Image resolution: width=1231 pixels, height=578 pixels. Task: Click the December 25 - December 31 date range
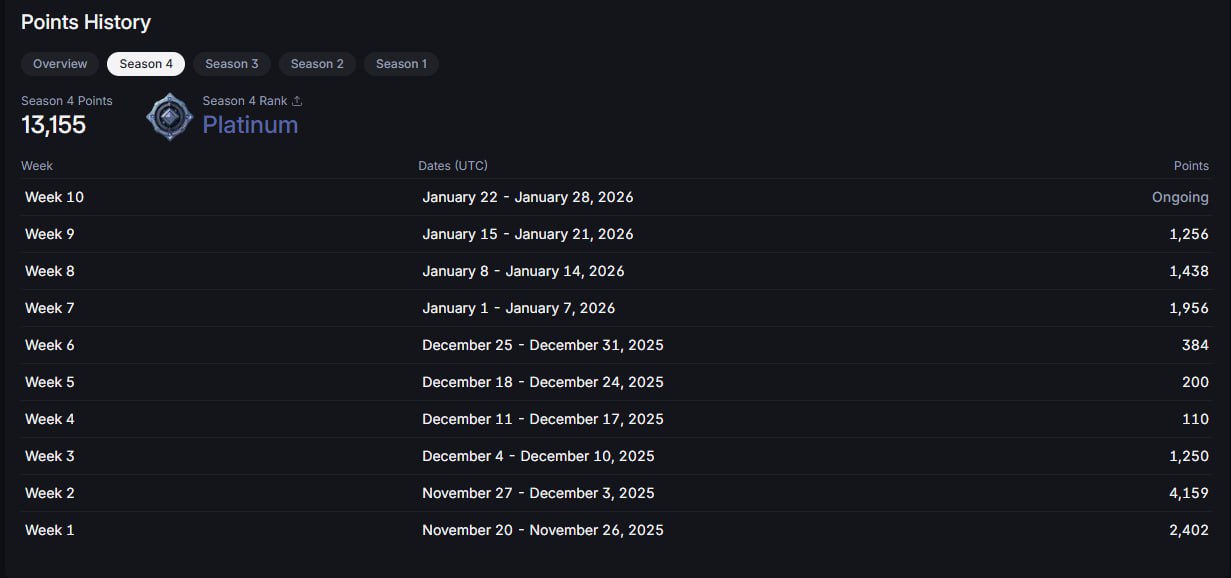pos(542,345)
